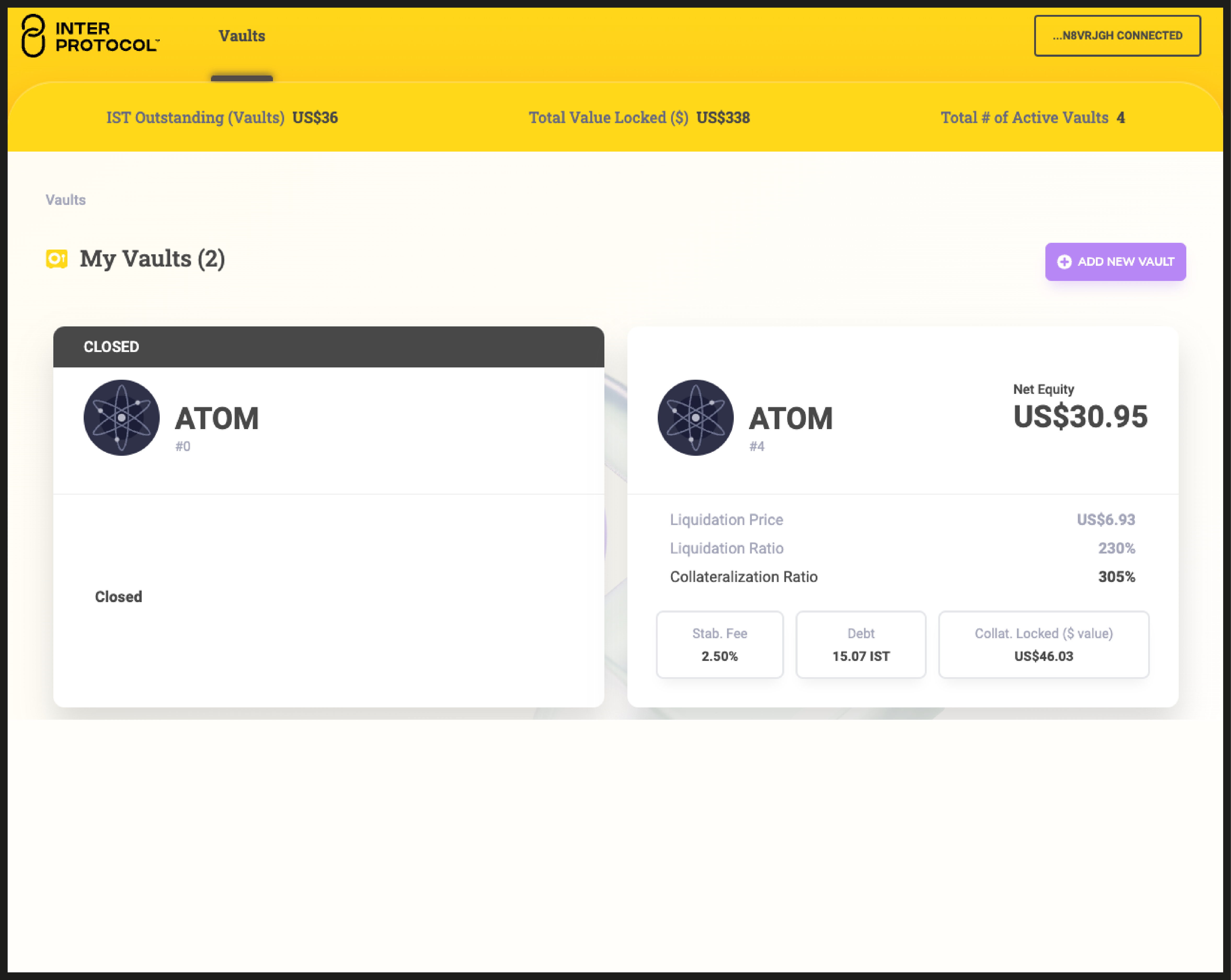Click the Stab. Fee 2.50% box
Screen dimensions: 1231x980
tap(719, 644)
